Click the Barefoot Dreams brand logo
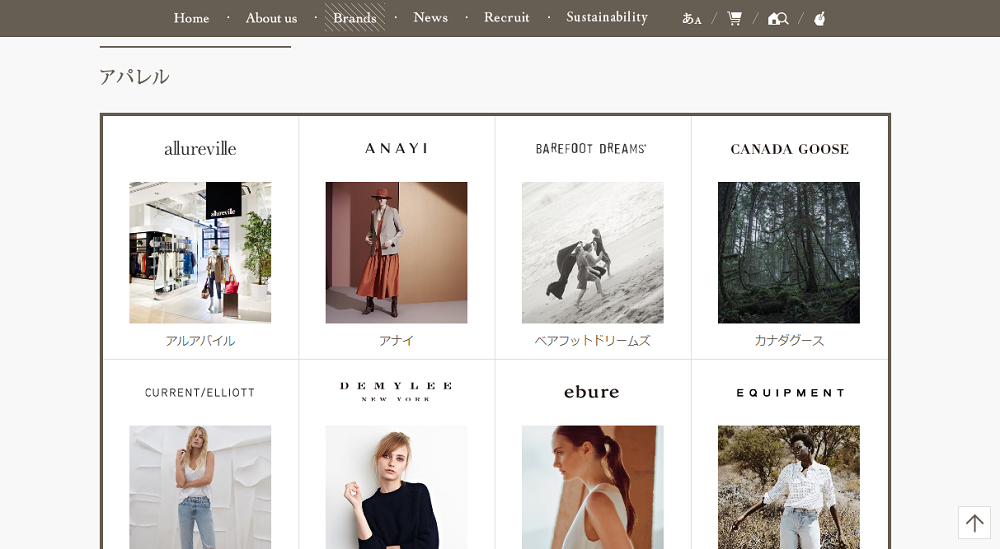1000x549 pixels. pyautogui.click(x=591, y=149)
